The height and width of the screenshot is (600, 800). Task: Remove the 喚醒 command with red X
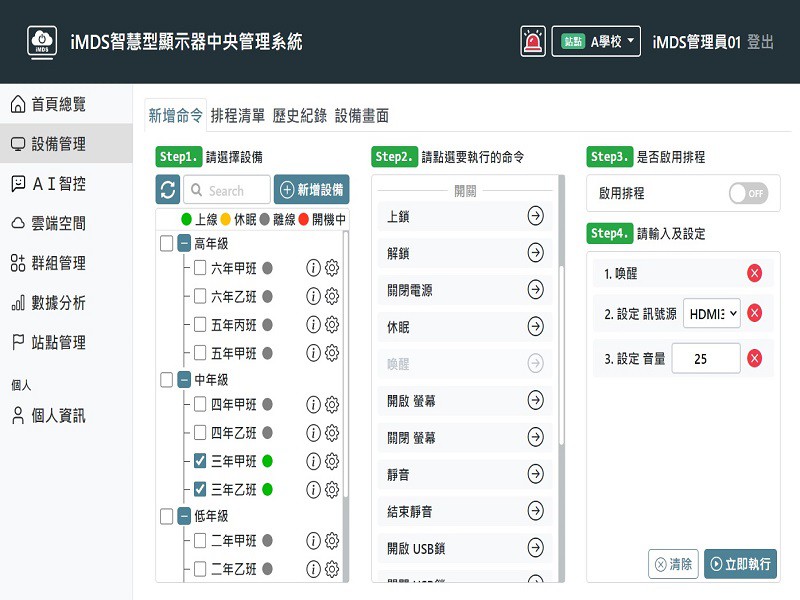click(754, 273)
